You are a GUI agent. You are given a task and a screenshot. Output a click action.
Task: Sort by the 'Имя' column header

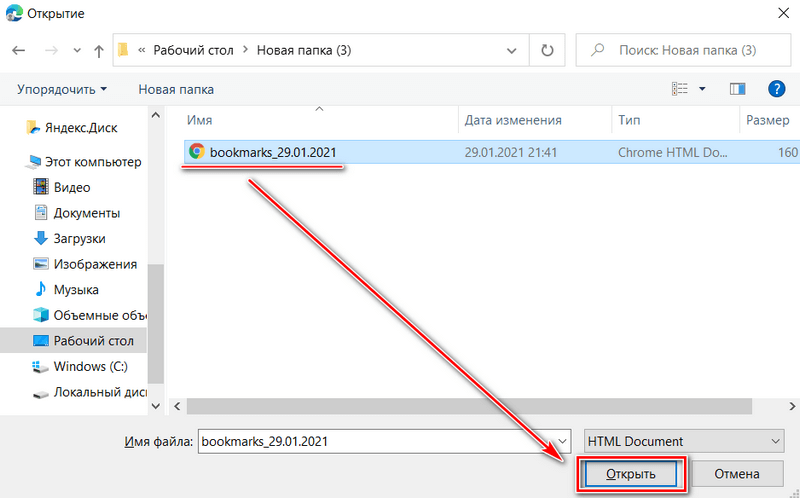pyautogui.click(x=199, y=120)
